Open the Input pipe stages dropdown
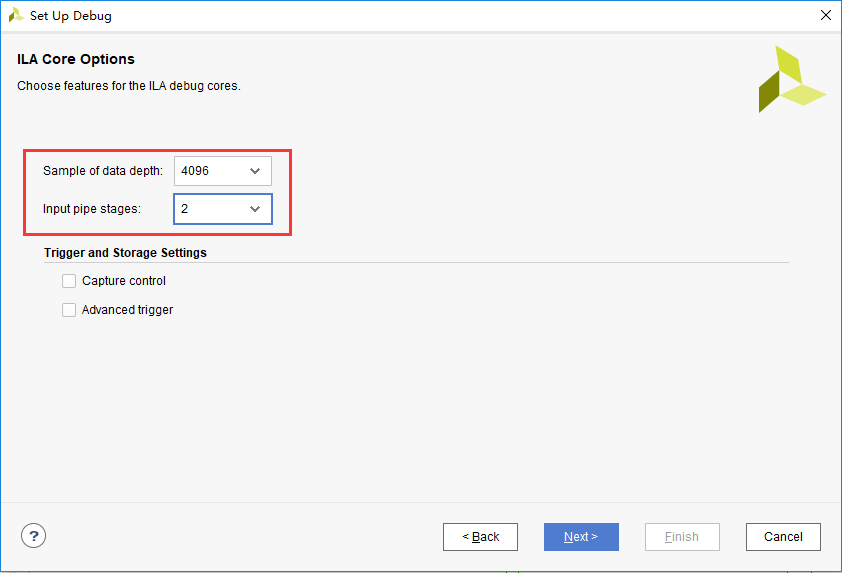 click(x=223, y=209)
